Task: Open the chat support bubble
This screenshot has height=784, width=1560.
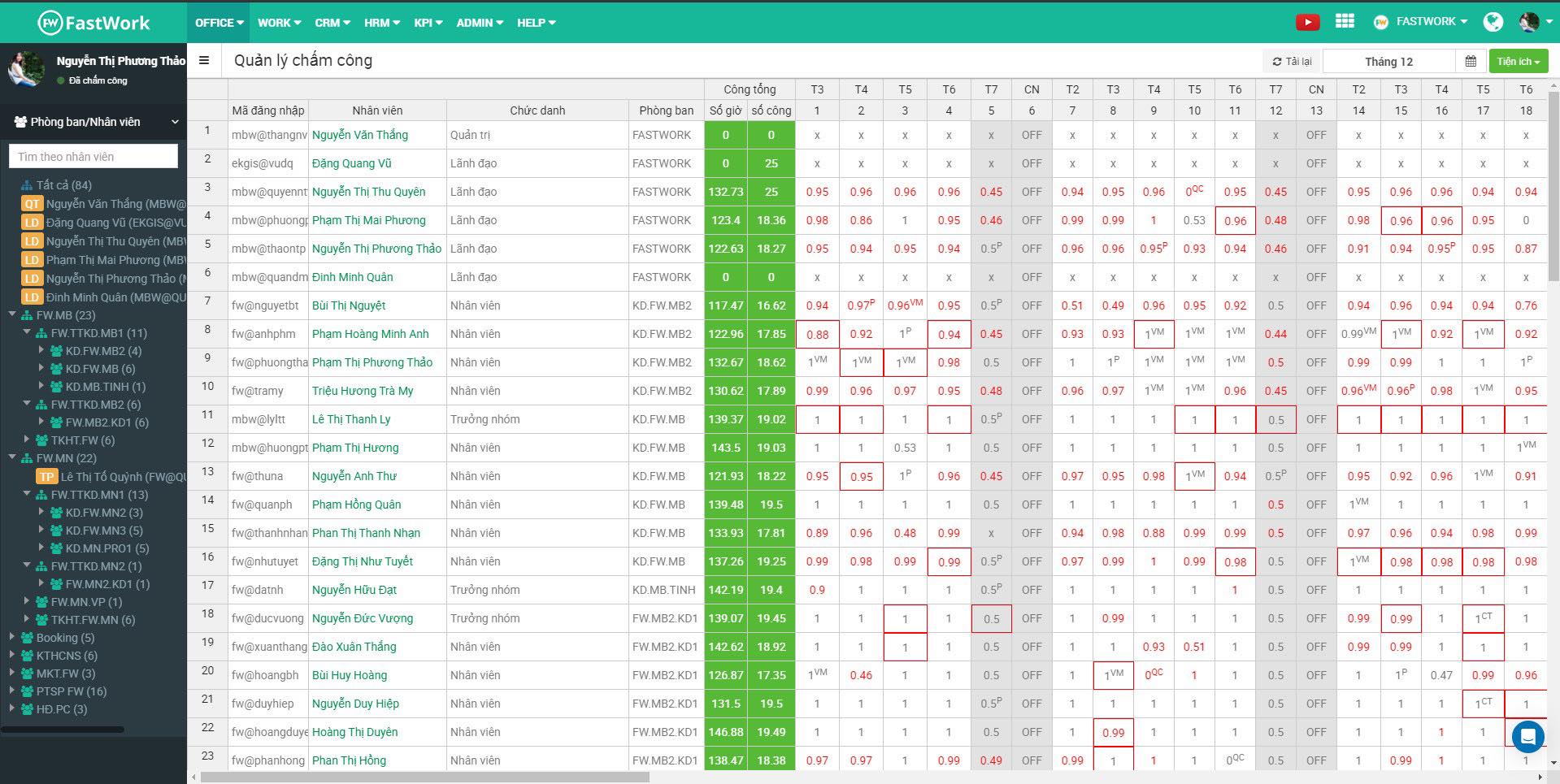Action: pyautogui.click(x=1527, y=736)
